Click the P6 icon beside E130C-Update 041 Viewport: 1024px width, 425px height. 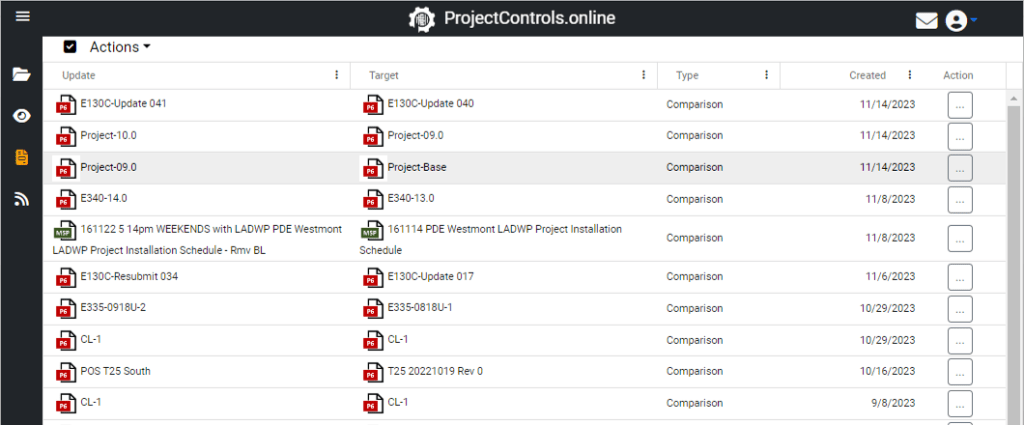[x=66, y=105]
